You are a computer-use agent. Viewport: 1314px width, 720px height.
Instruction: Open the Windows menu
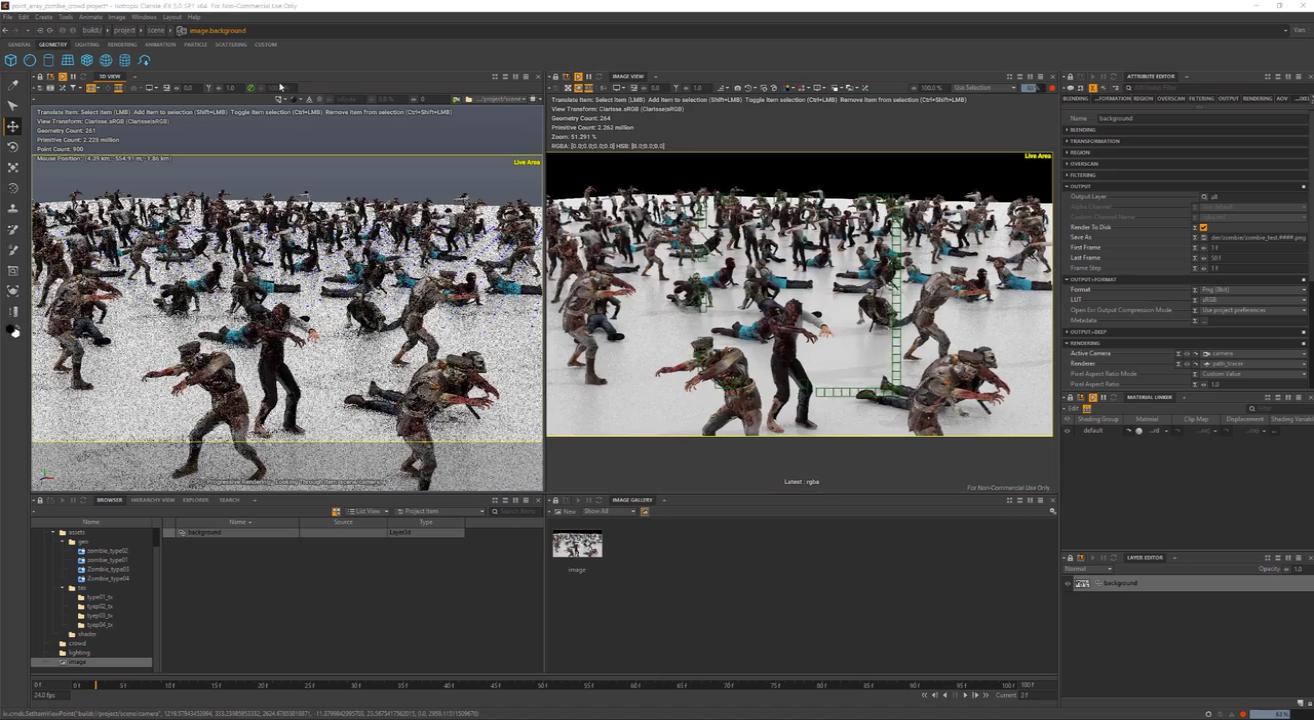(x=144, y=17)
